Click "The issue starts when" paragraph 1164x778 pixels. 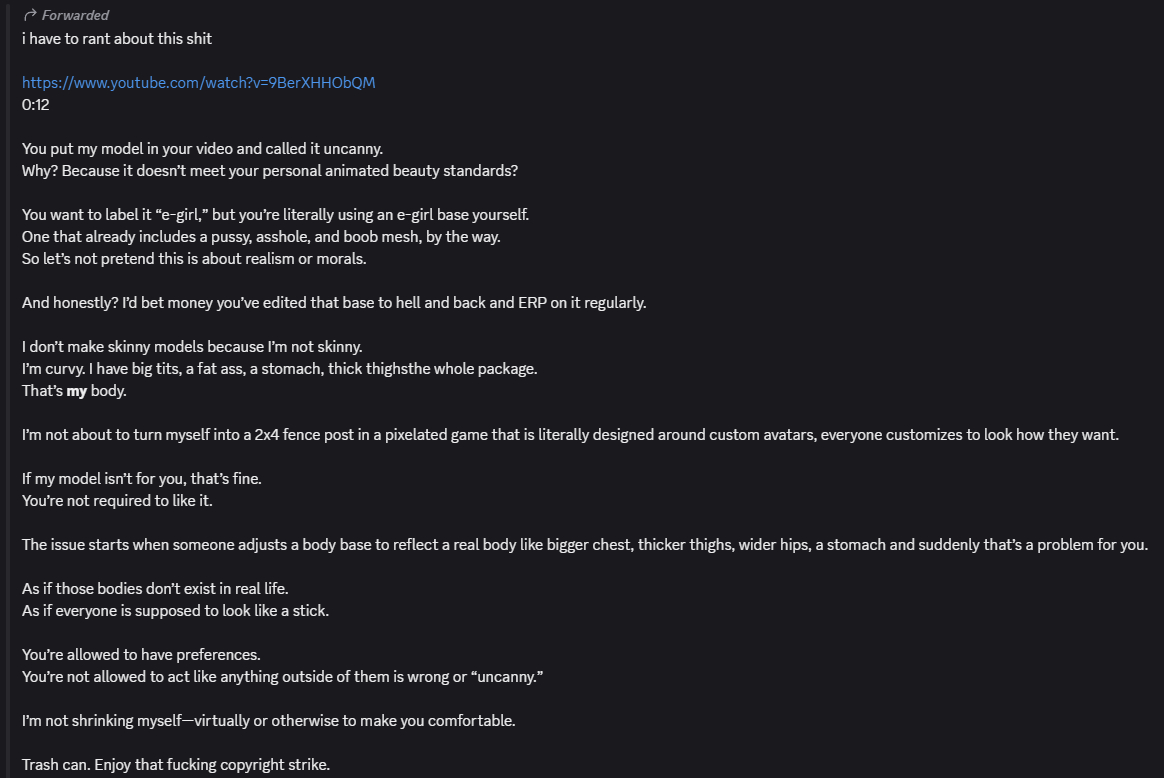coord(585,545)
